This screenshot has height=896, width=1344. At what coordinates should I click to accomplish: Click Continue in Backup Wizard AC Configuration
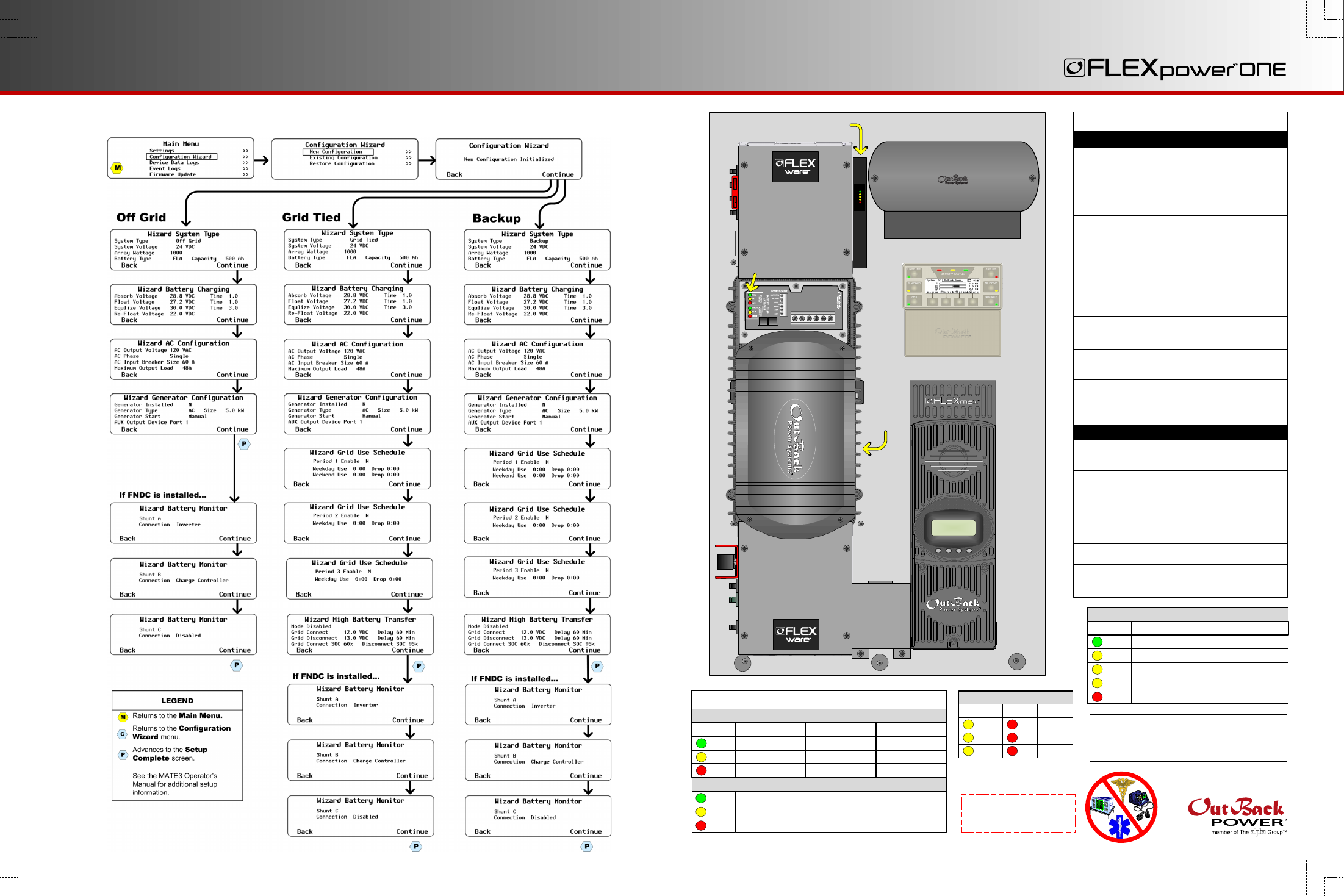[586, 375]
